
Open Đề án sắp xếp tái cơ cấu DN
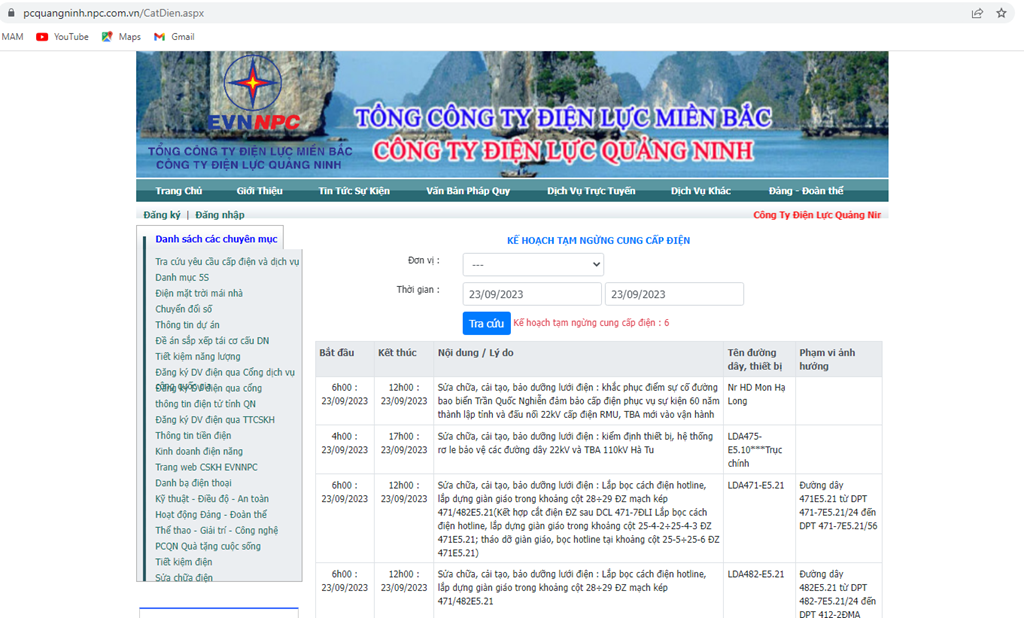212,340
